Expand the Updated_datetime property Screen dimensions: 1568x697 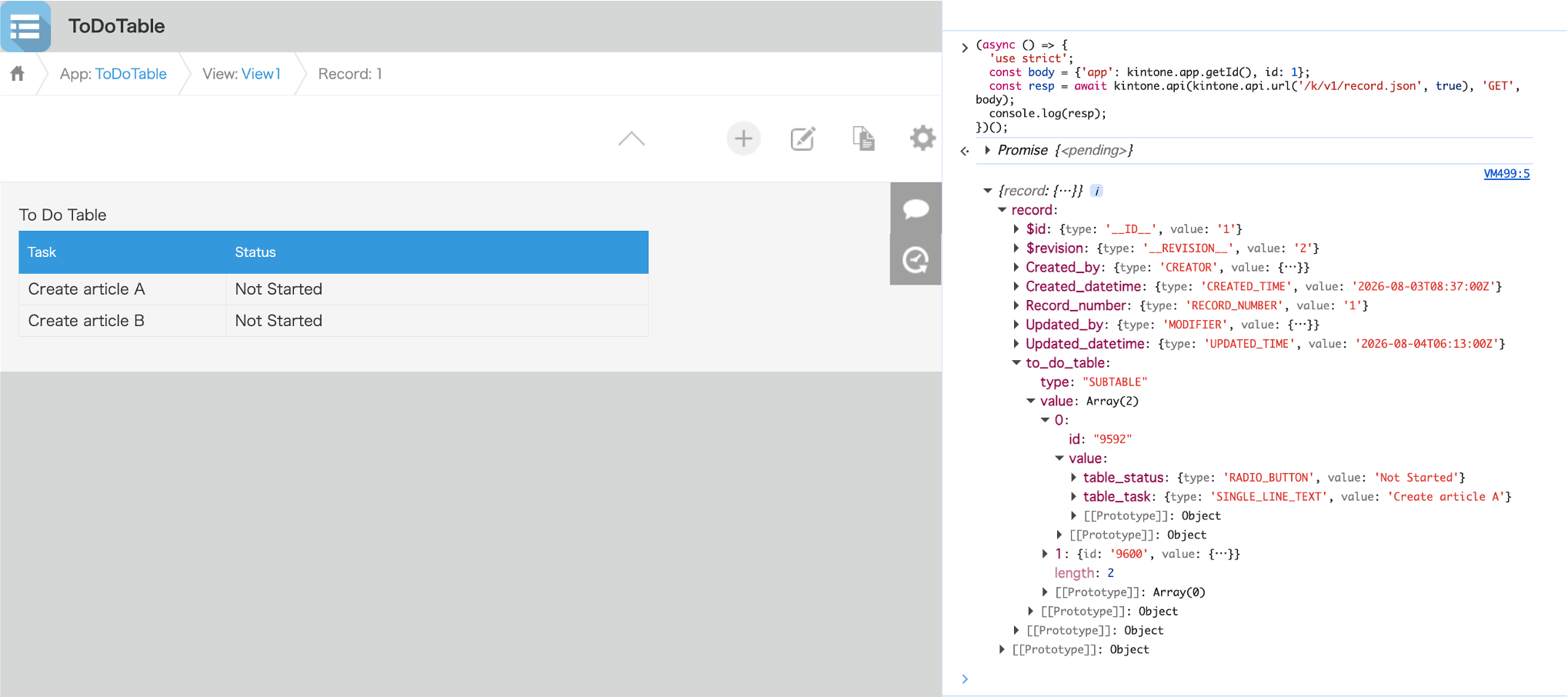click(1016, 344)
